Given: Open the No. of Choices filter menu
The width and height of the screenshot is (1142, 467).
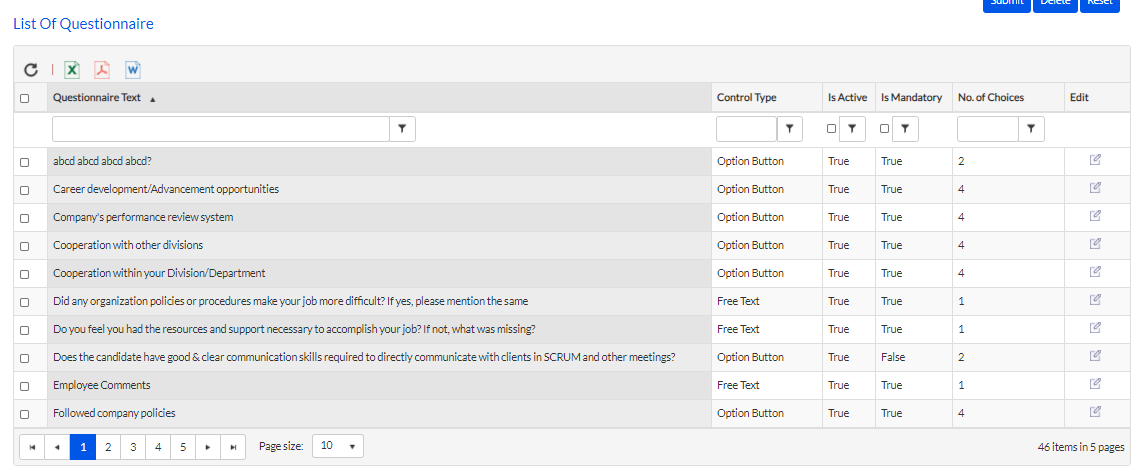Looking at the screenshot, I should (x=1031, y=129).
